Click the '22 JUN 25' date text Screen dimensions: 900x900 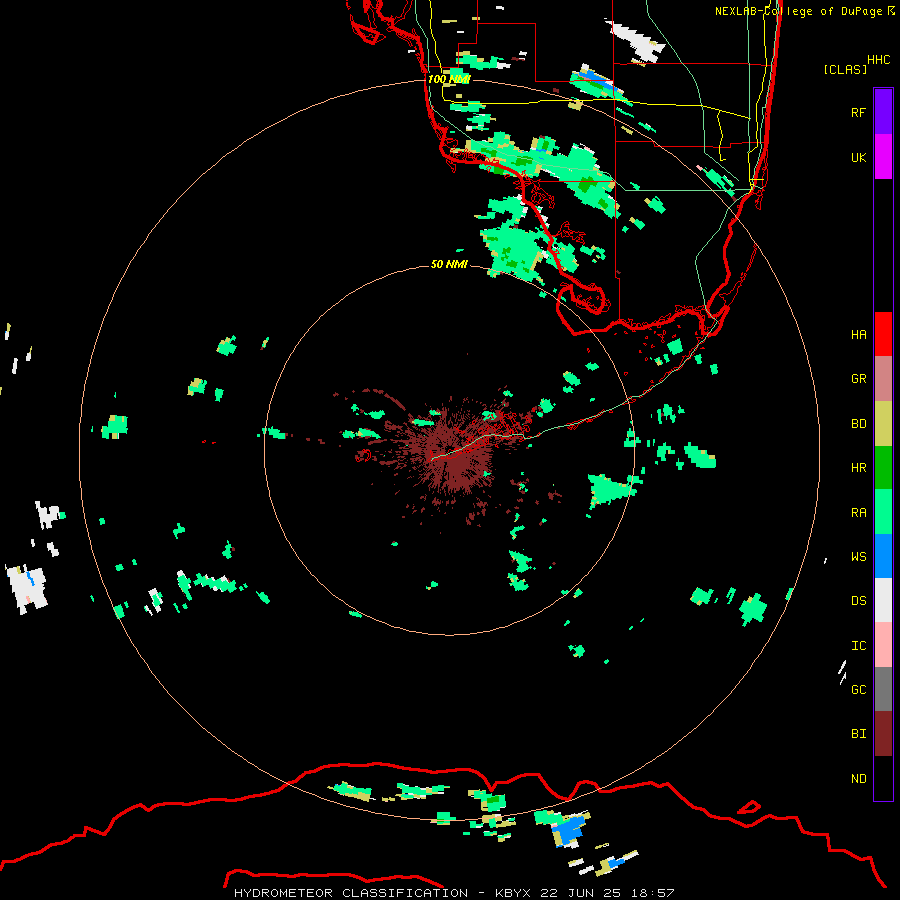point(580,893)
